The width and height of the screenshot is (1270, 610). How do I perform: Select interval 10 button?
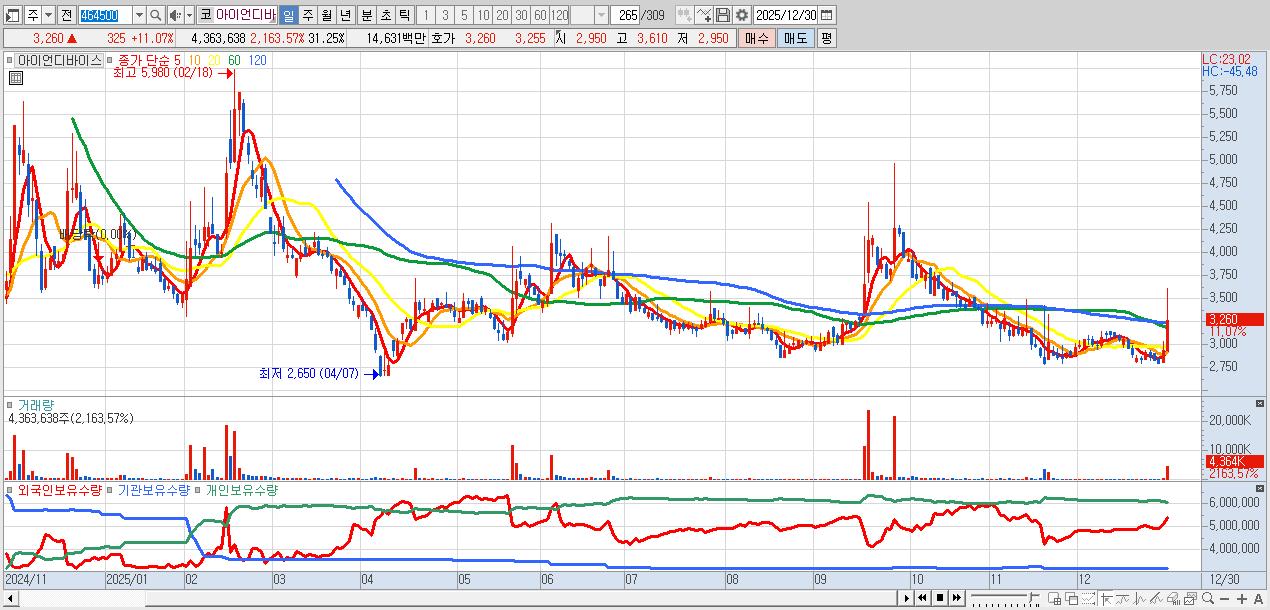(482, 16)
